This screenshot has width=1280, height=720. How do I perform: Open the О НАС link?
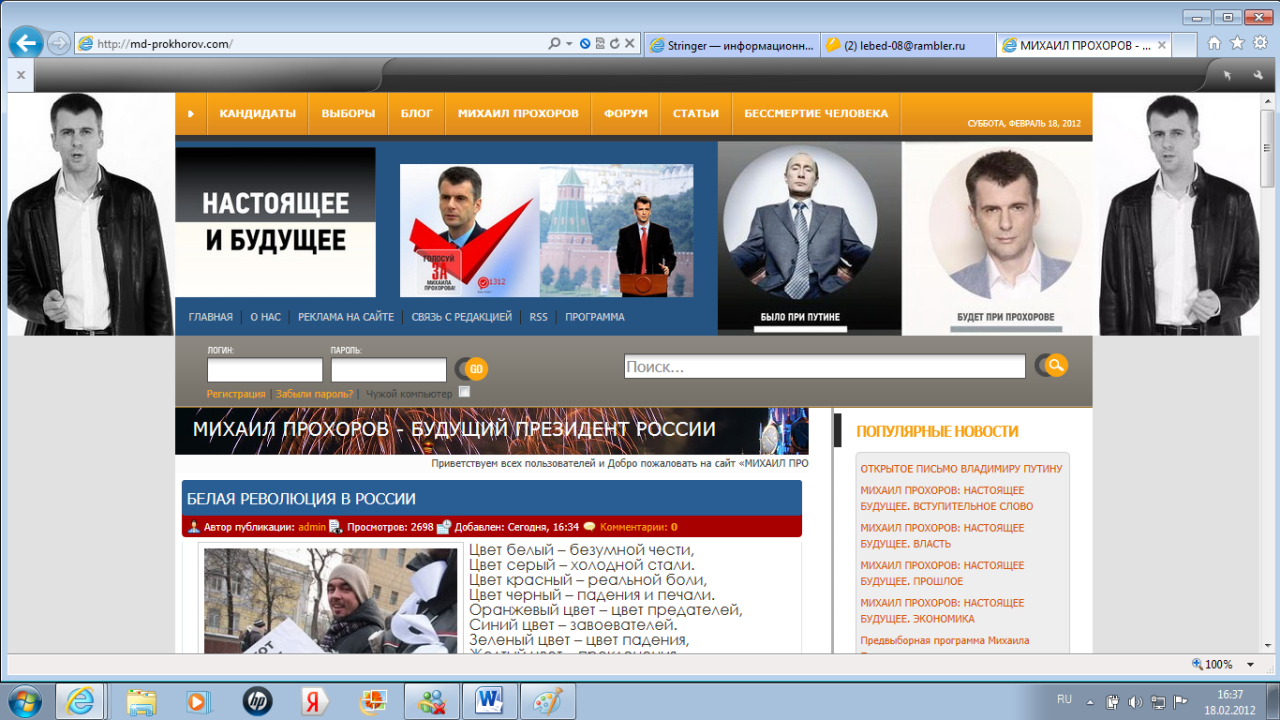pos(265,317)
